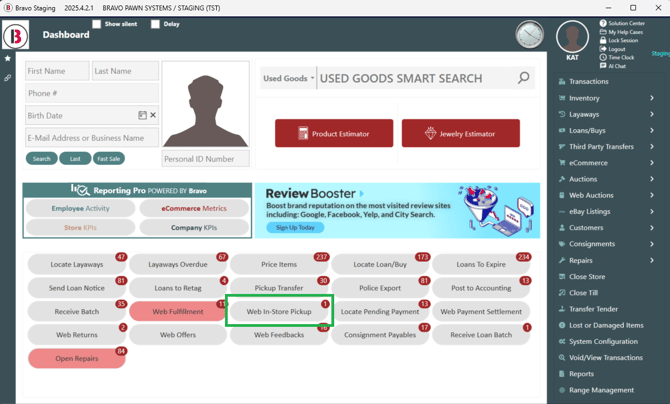Click the Fast Sale button
Image resolution: width=670 pixels, height=404 pixels.
coord(109,159)
